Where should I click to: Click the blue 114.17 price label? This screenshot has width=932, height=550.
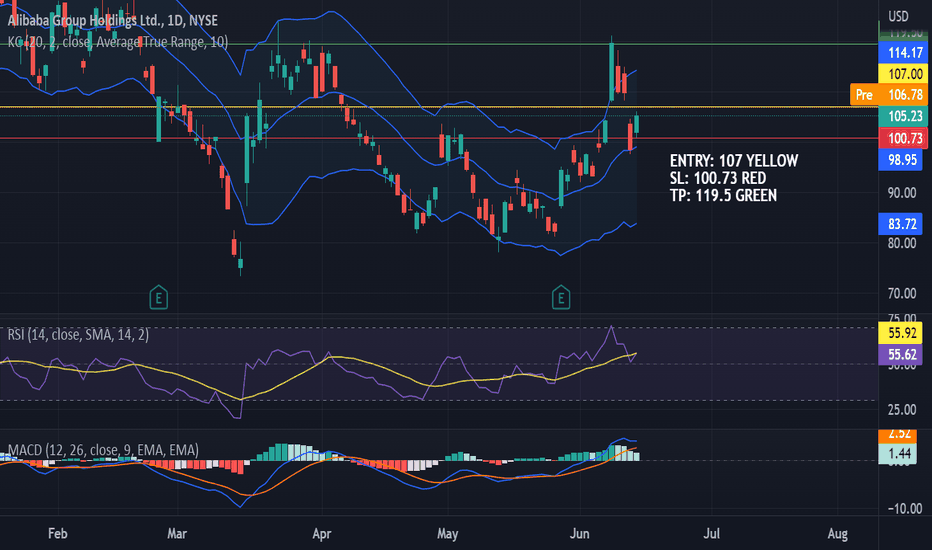point(902,53)
